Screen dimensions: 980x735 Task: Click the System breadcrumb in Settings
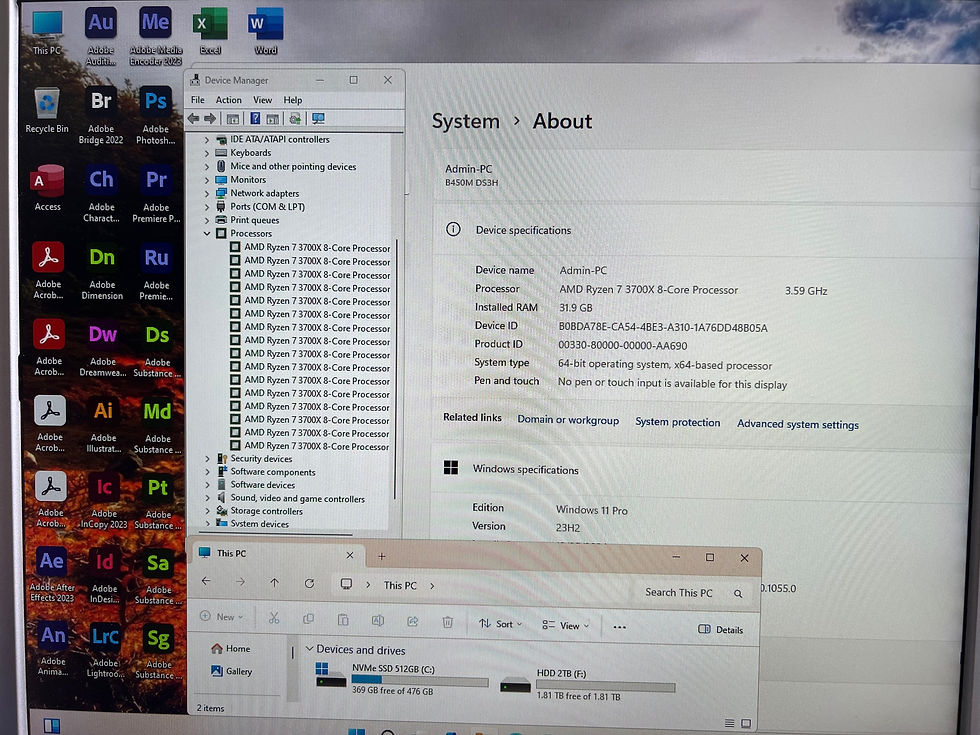coord(466,121)
